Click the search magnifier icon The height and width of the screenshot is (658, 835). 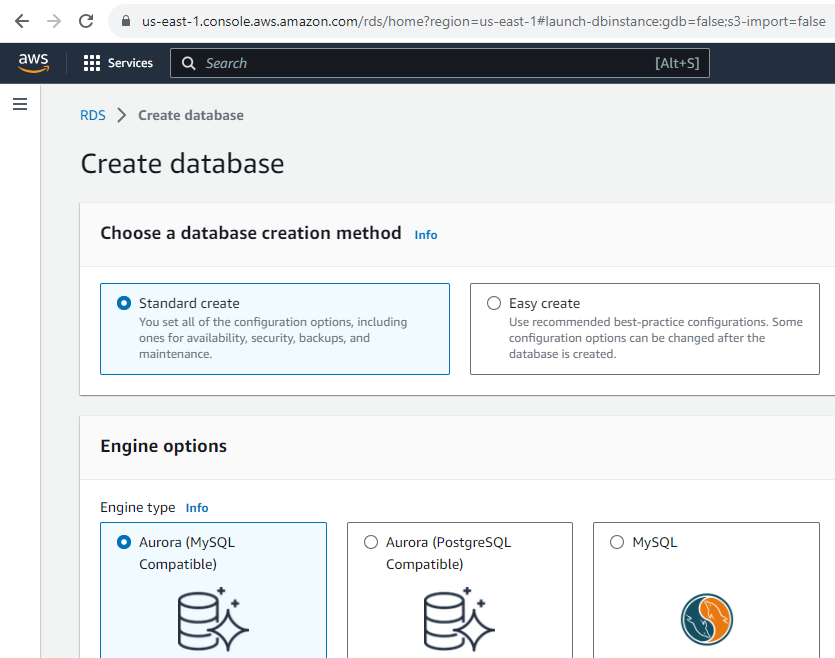(x=189, y=63)
